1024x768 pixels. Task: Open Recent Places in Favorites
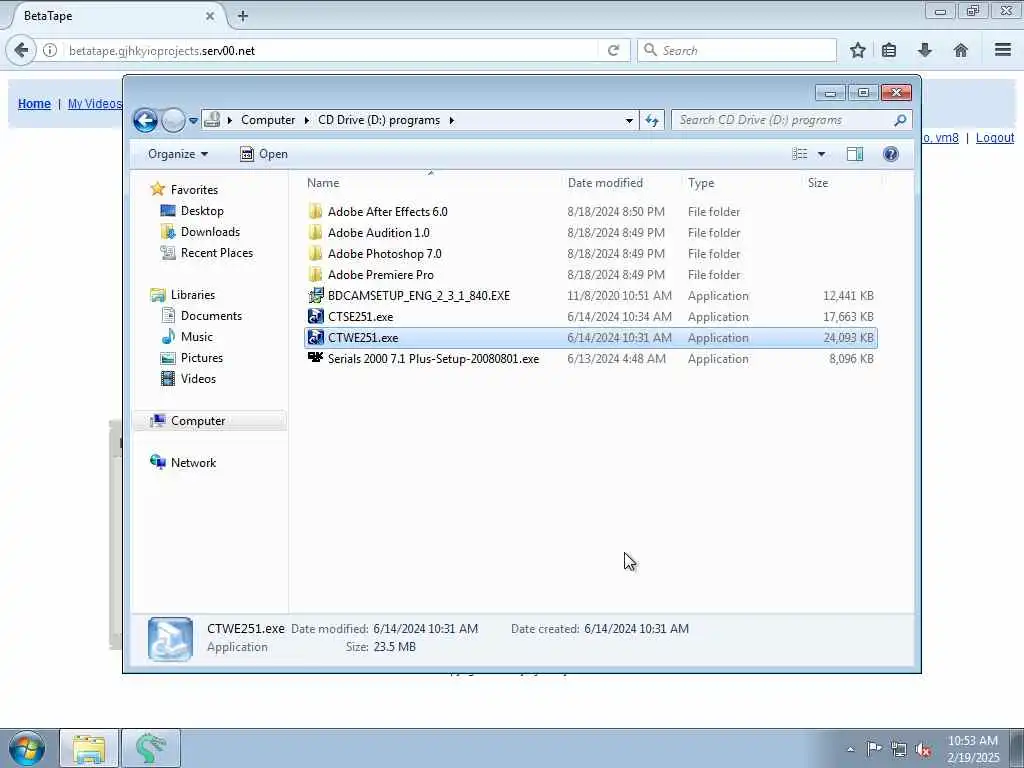pos(217,252)
